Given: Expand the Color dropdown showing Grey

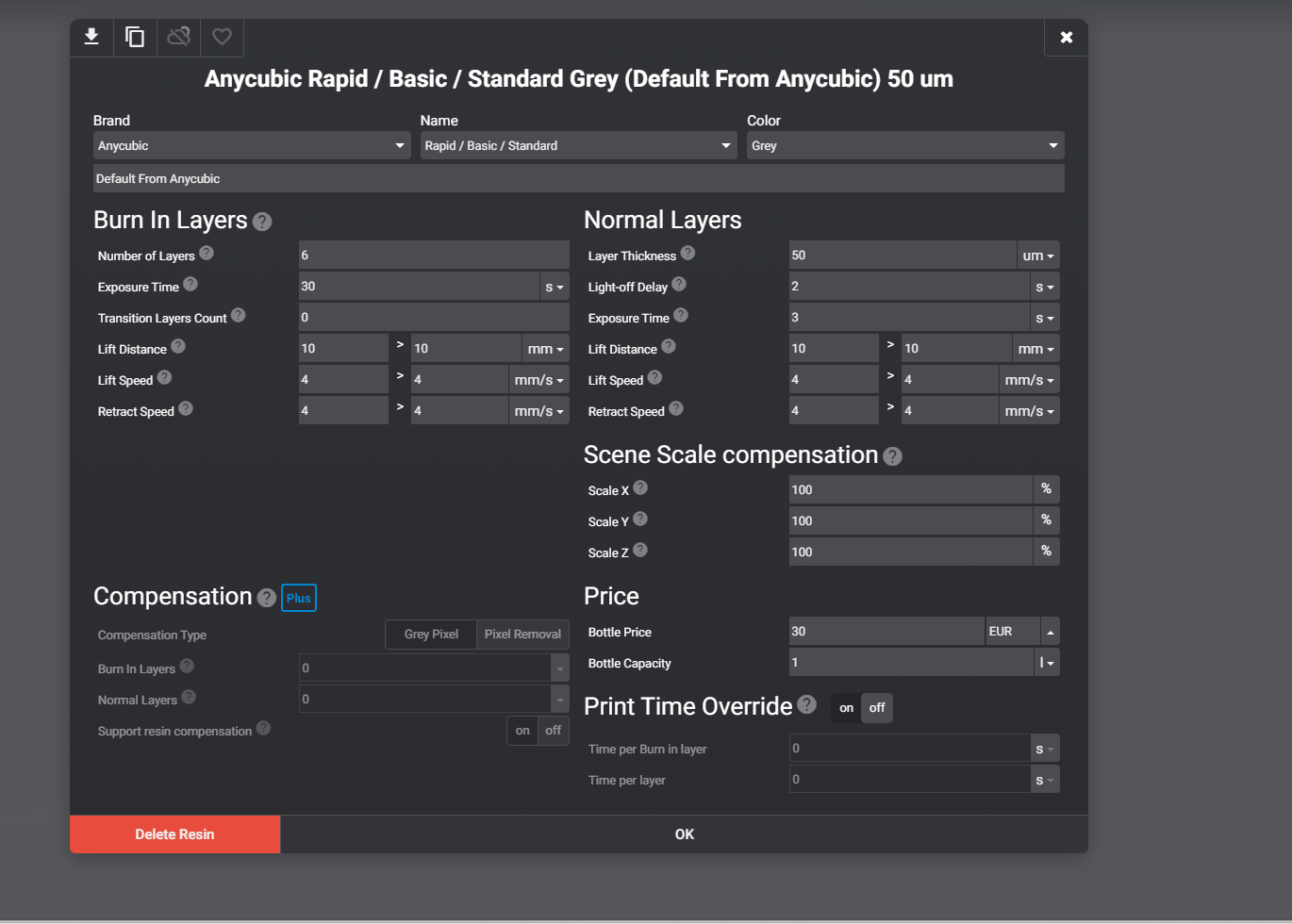Looking at the screenshot, I should point(904,146).
